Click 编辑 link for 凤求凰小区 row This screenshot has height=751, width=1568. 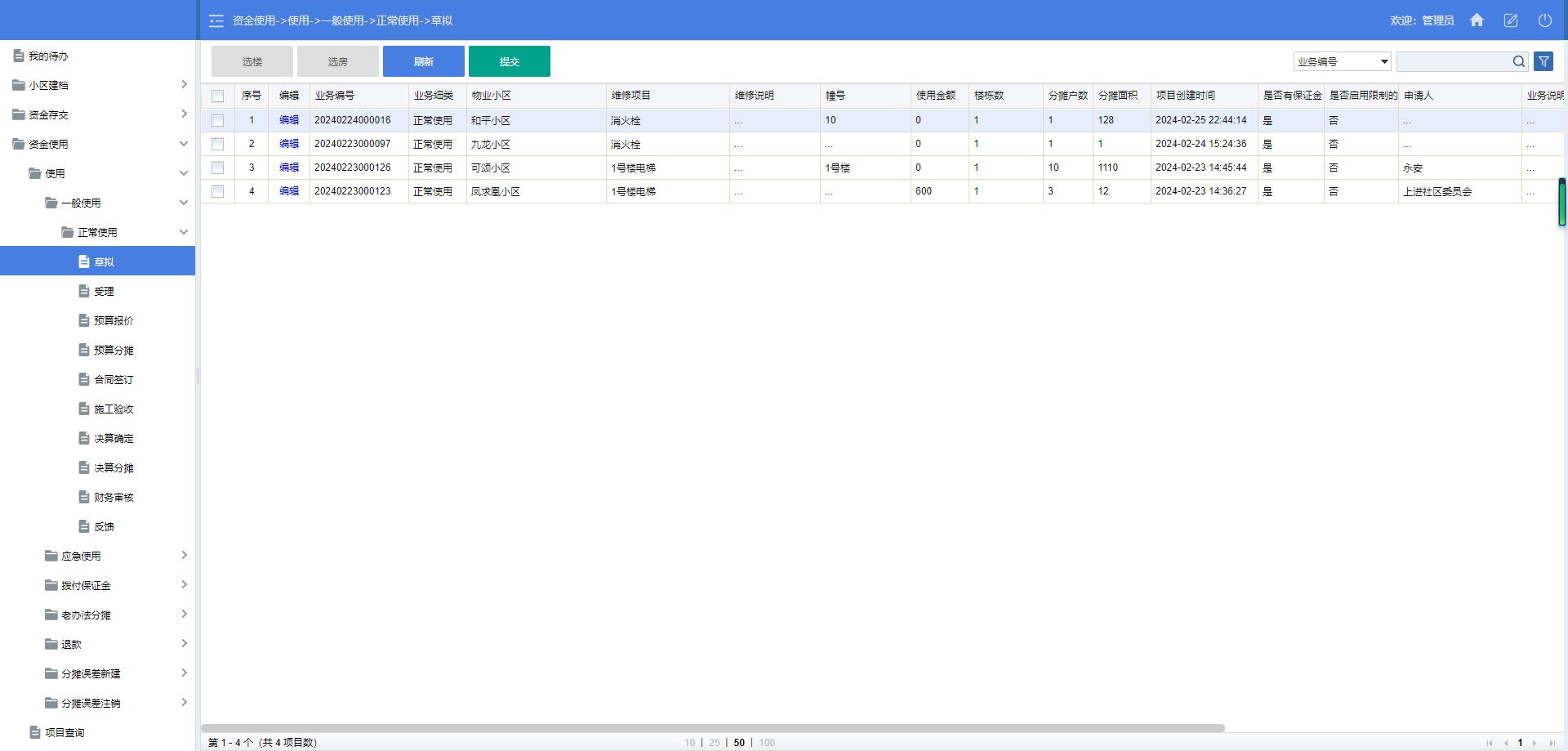[289, 191]
